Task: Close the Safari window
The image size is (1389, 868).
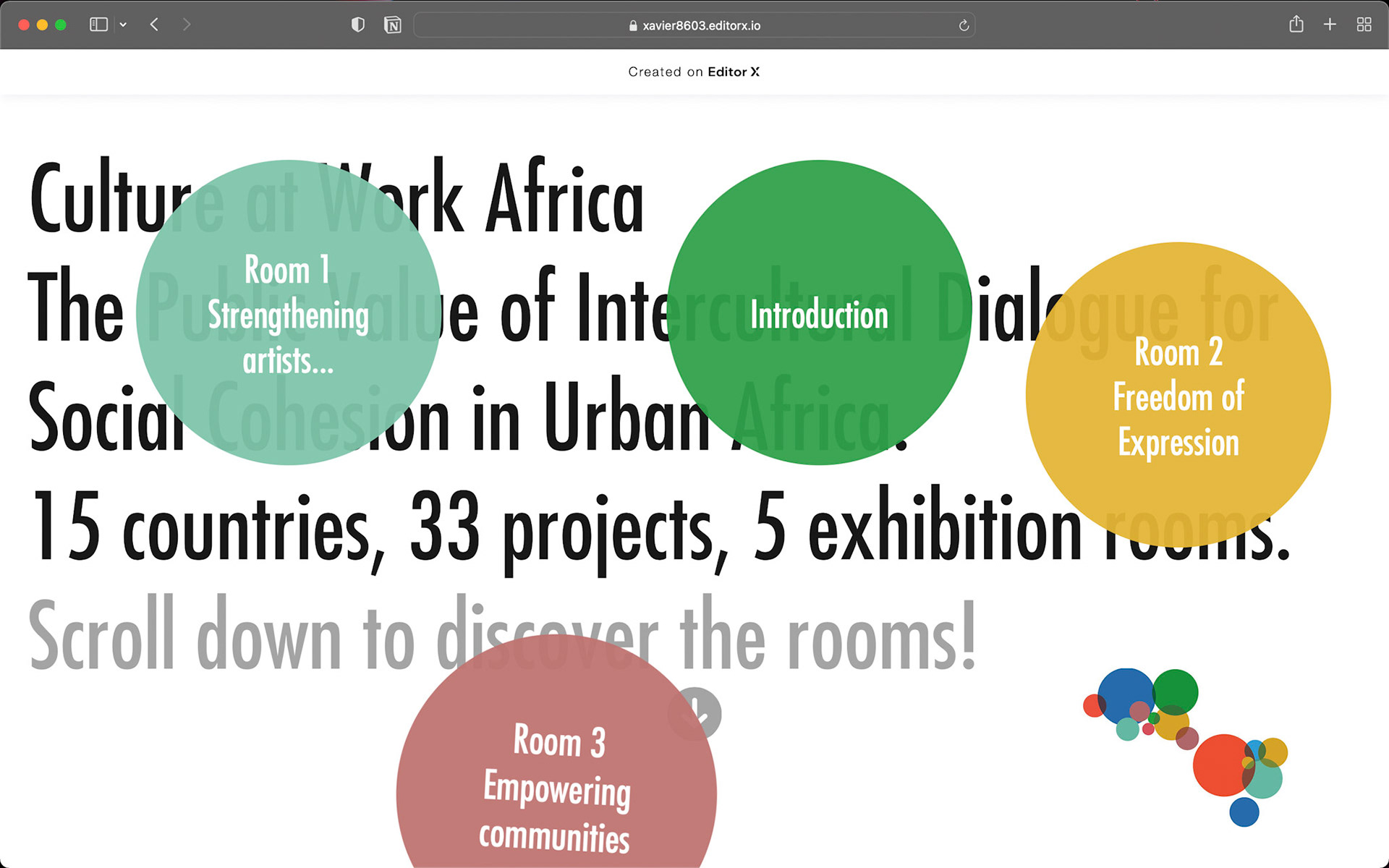Action: (23, 25)
